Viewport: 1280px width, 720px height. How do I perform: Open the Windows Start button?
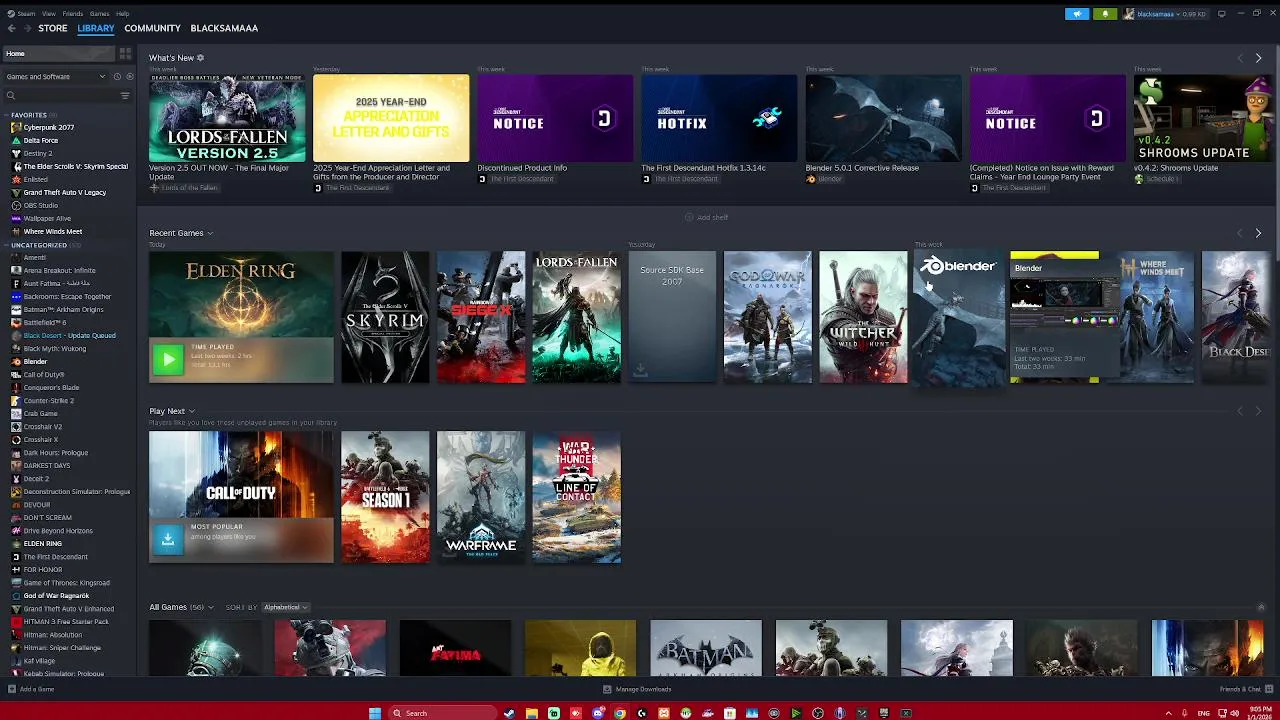(x=375, y=713)
